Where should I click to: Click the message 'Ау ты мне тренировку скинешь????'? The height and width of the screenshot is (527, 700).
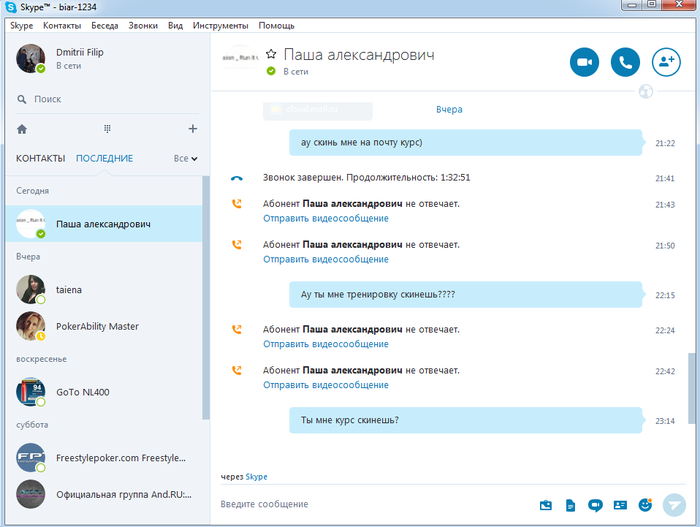pyautogui.click(x=466, y=295)
